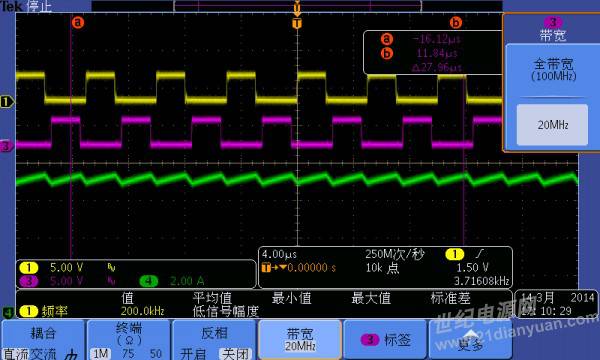Click the yellow channel 1 square waveform
The image size is (600, 360).
(259, 88)
